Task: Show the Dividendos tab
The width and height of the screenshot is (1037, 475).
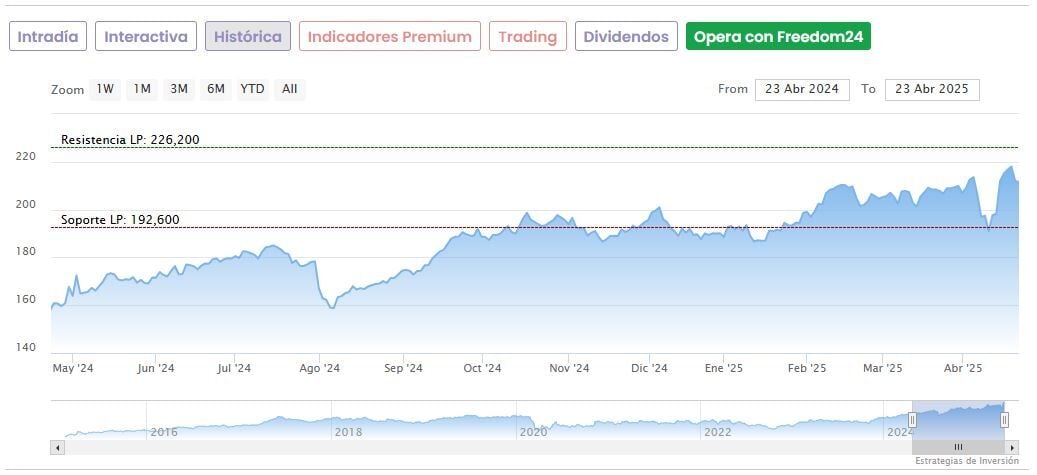Action: tap(626, 37)
